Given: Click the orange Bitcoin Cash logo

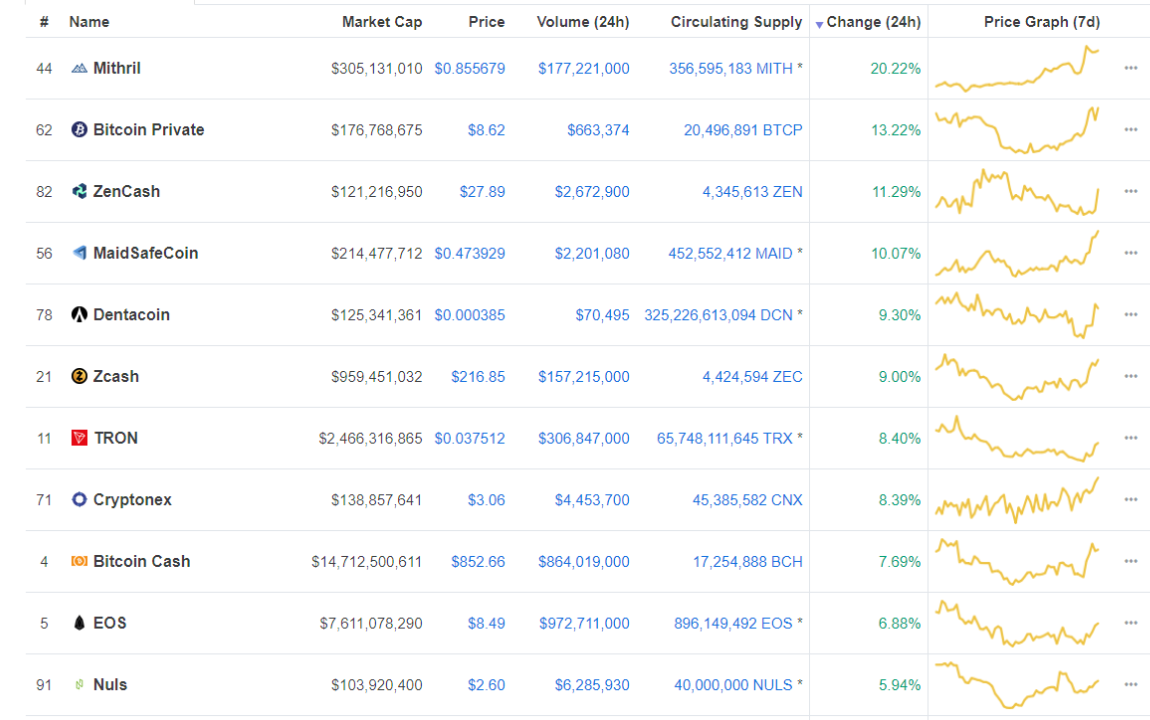Looking at the screenshot, I should click(x=79, y=561).
